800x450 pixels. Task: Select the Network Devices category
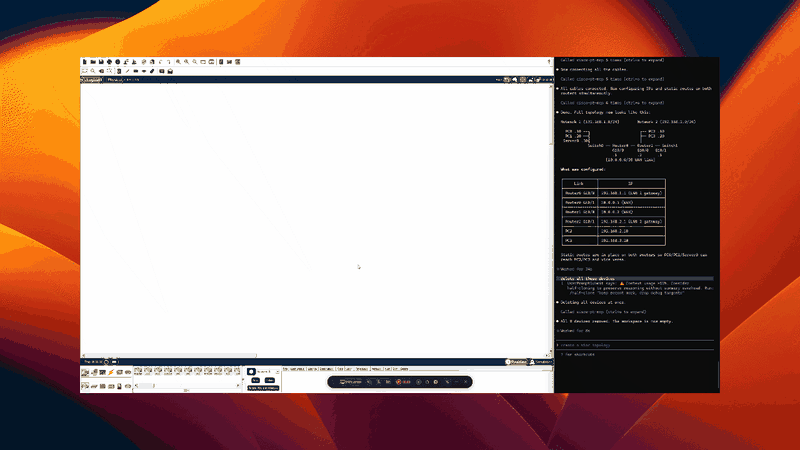point(85,372)
